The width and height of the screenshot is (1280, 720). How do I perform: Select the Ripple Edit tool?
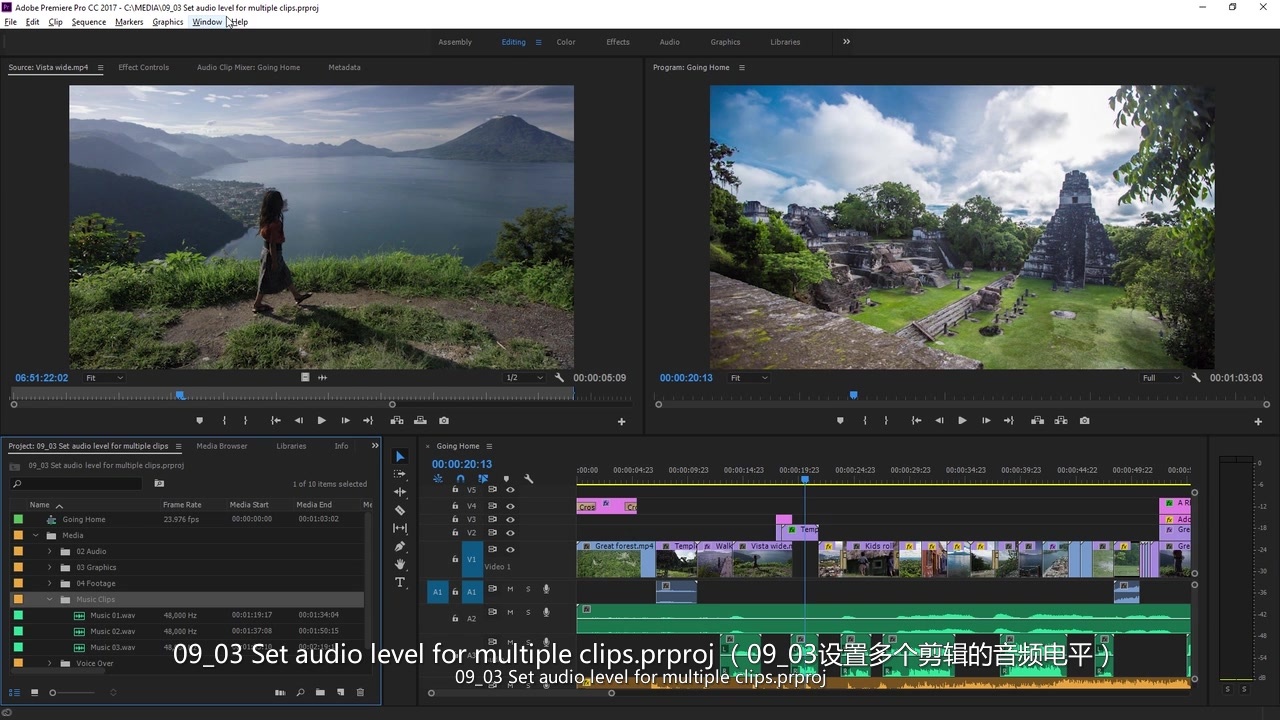pyautogui.click(x=400, y=492)
